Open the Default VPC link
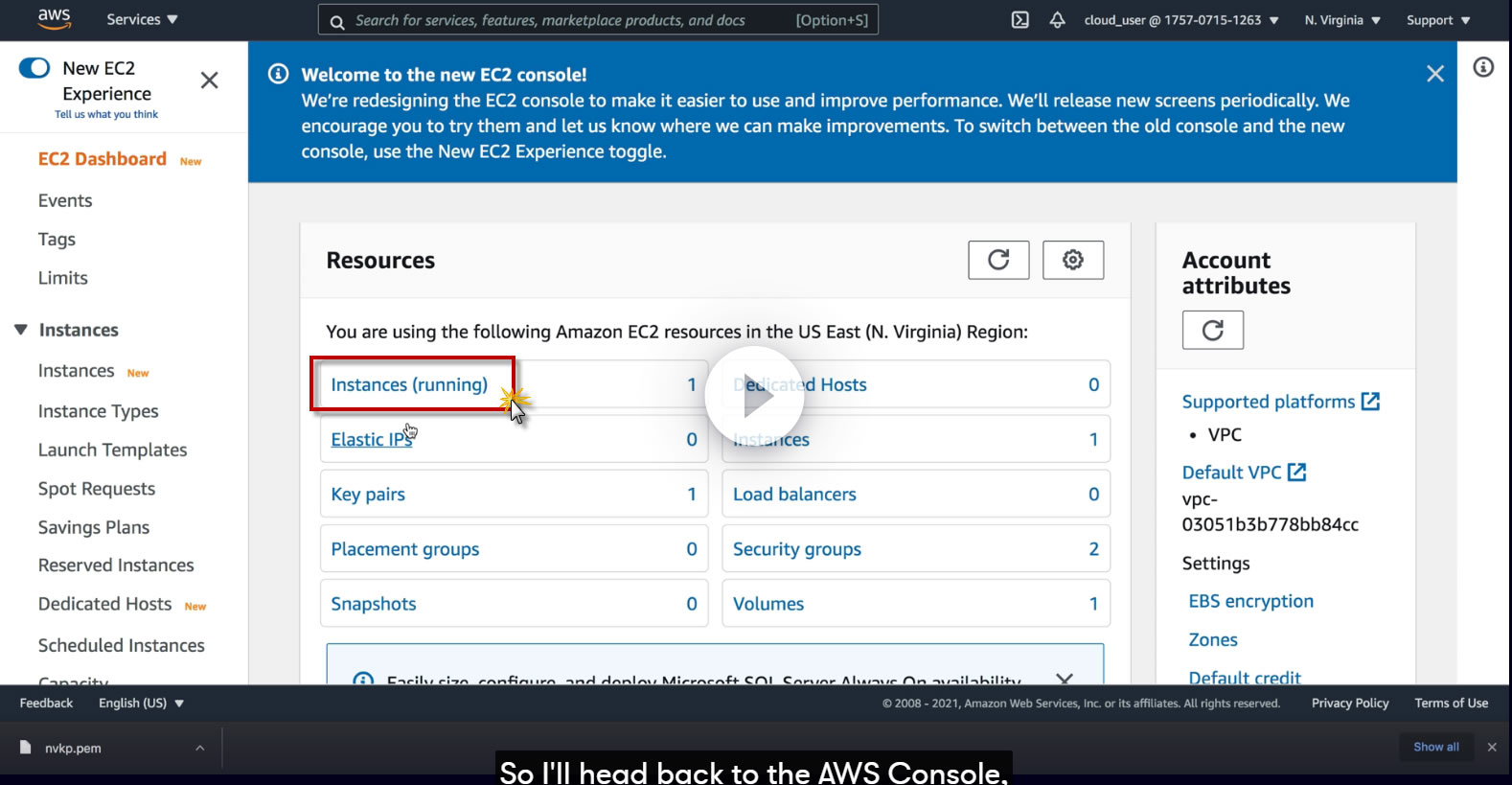 [1231, 472]
